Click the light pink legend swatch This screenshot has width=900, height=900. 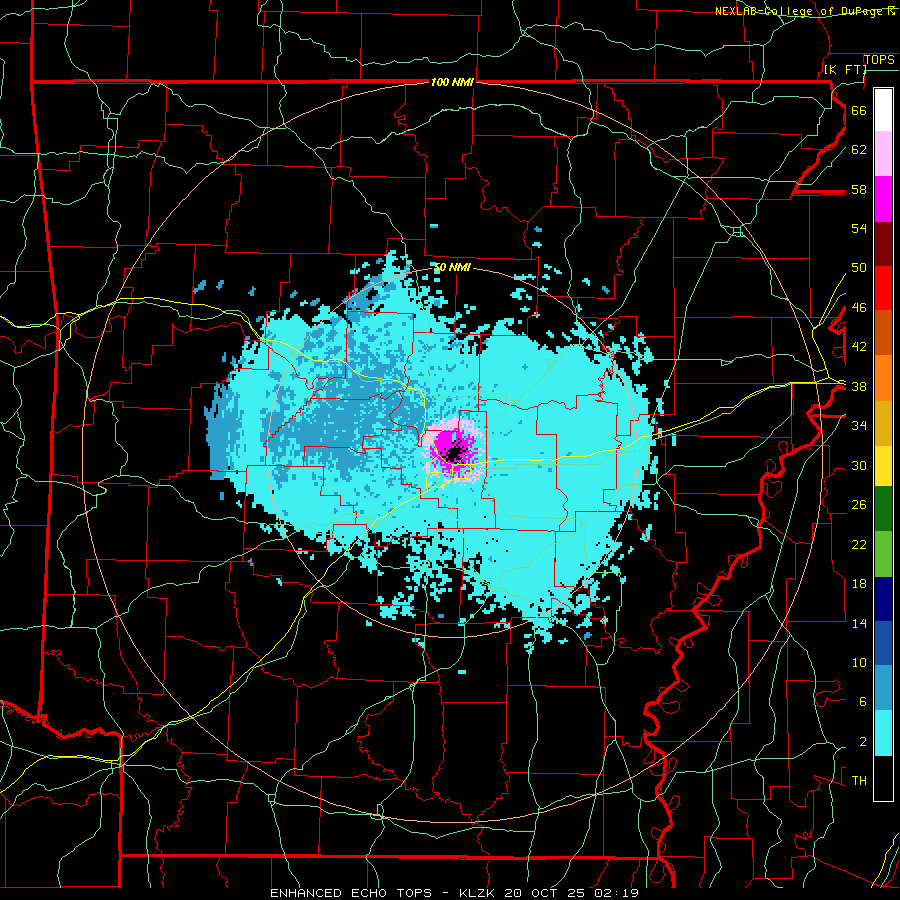[x=883, y=154]
